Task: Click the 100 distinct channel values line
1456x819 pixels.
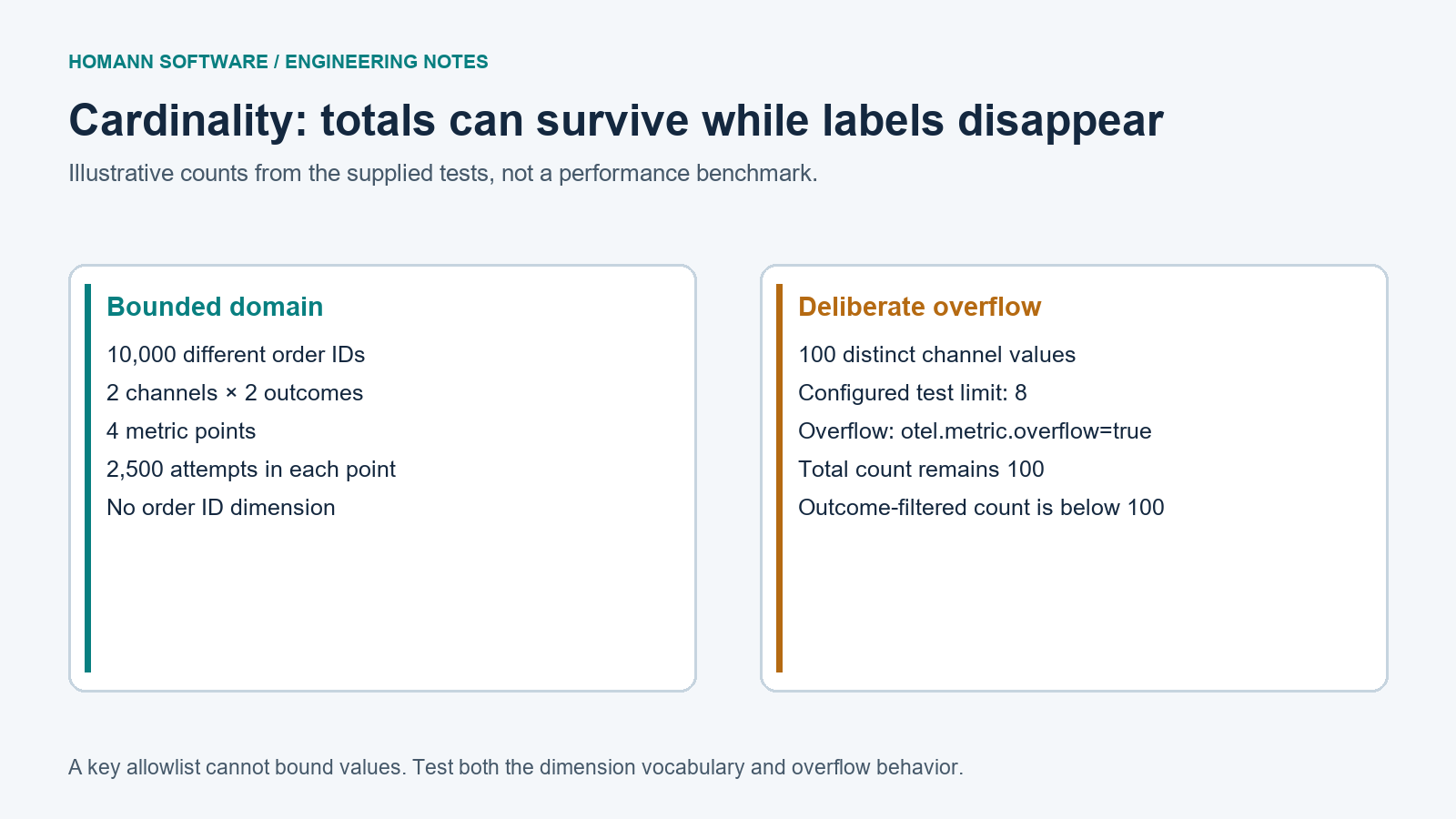Action: tap(936, 354)
